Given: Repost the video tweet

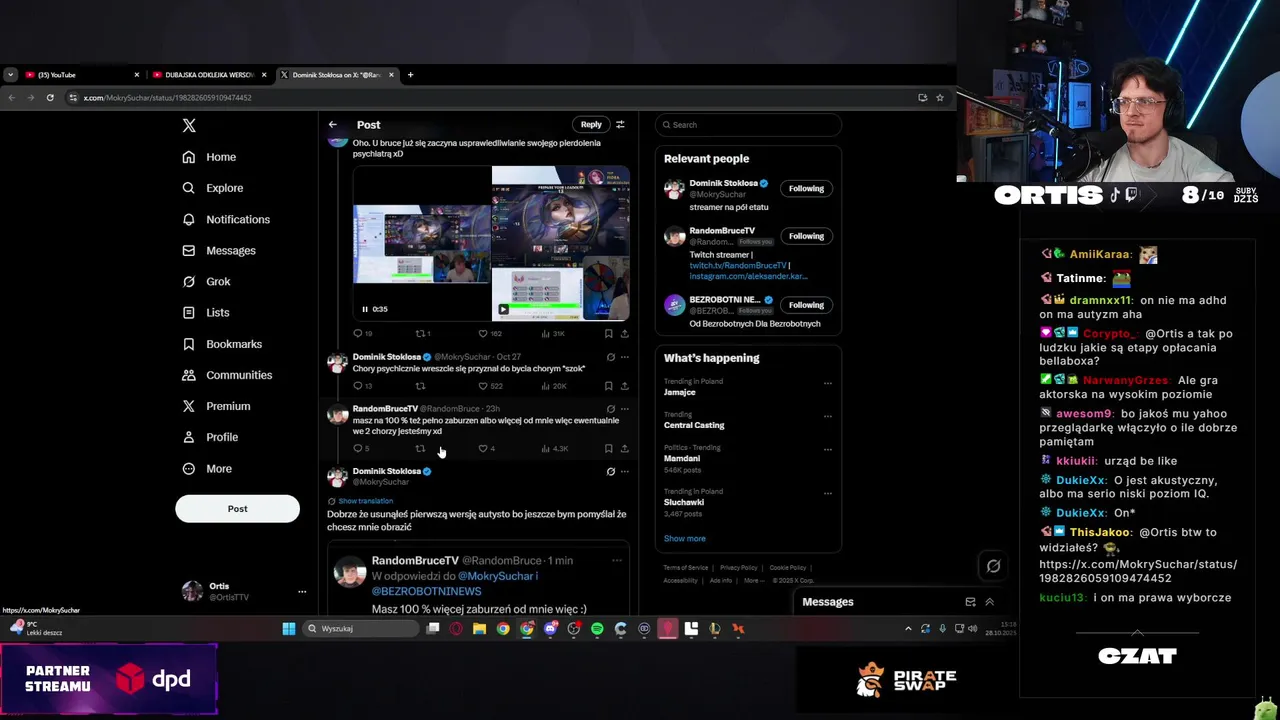Looking at the screenshot, I should [423, 334].
